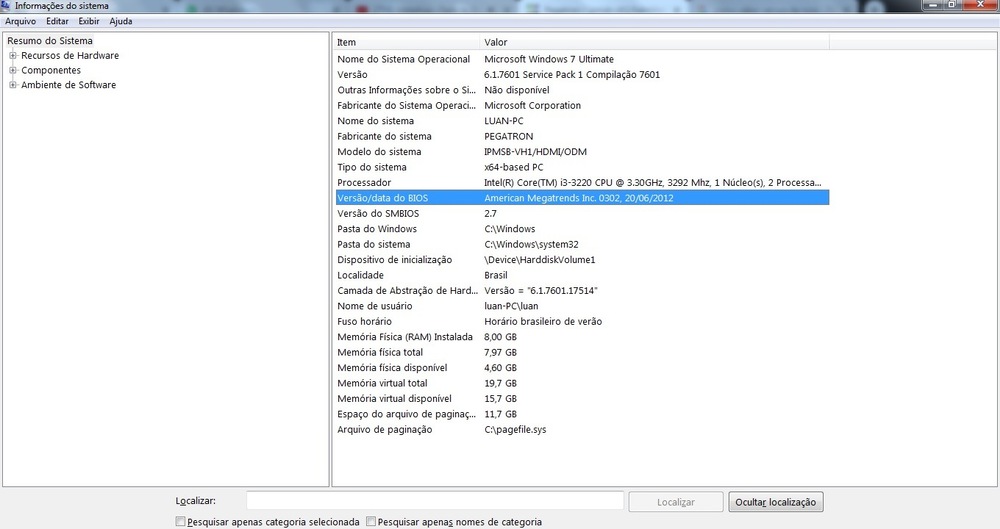Click the System Information title bar icon
Screen dimensions: 1000x529
7,6
